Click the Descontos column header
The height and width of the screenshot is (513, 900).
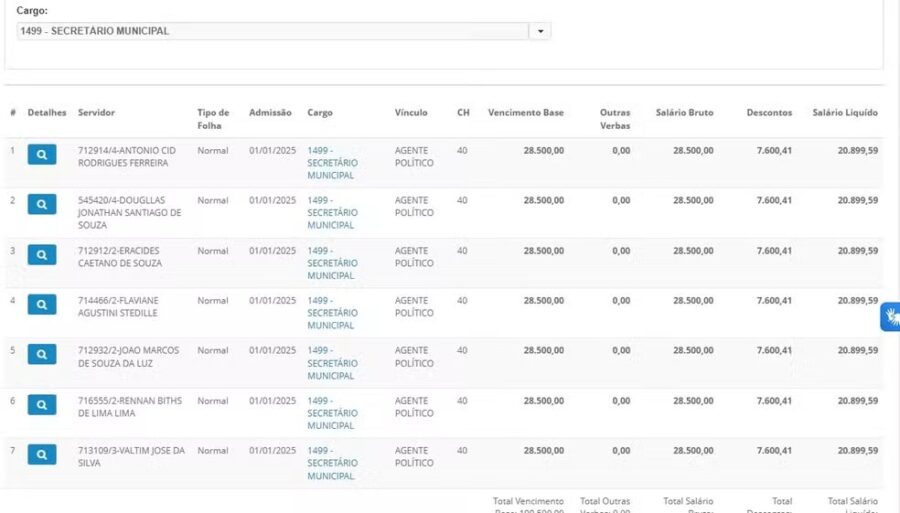(x=768, y=113)
